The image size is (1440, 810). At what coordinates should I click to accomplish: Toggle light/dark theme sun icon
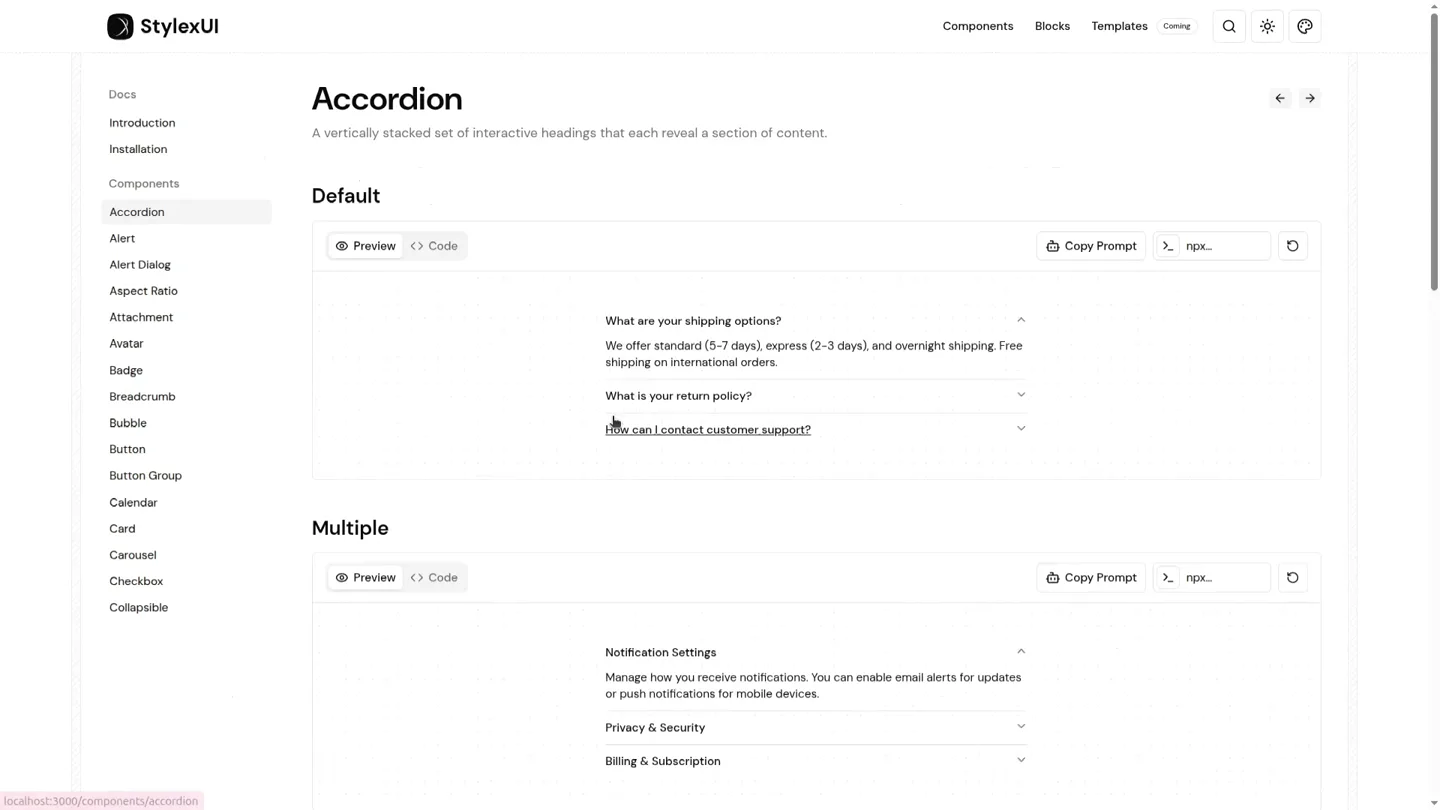(x=1267, y=27)
